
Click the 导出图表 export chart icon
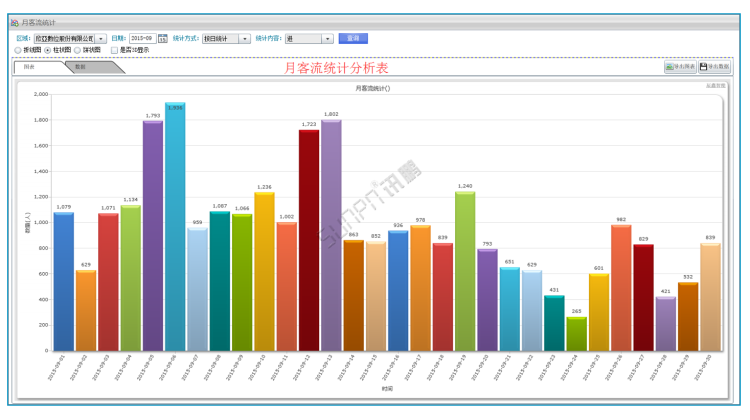coord(669,67)
